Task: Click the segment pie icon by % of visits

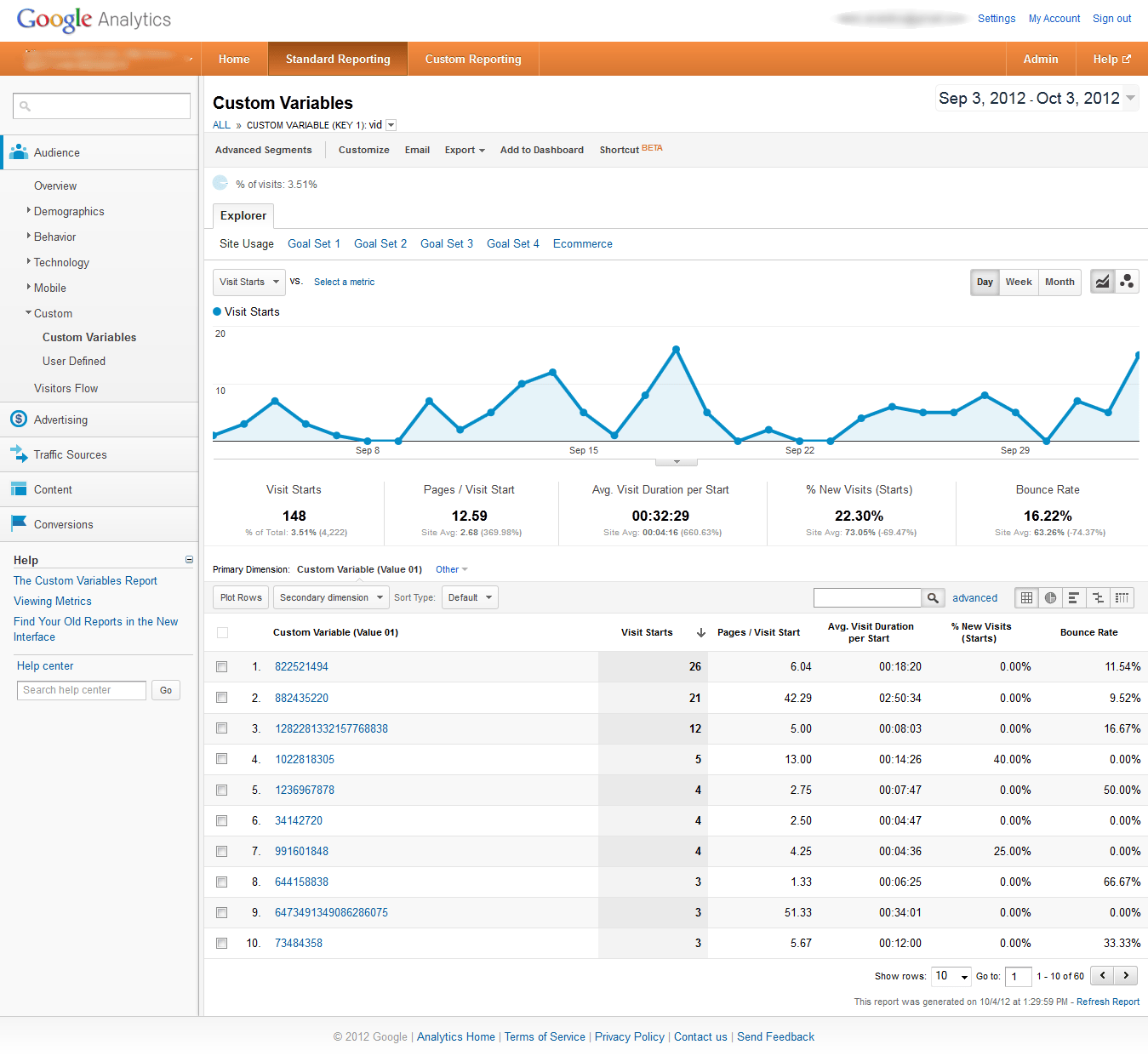Action: coord(220,183)
